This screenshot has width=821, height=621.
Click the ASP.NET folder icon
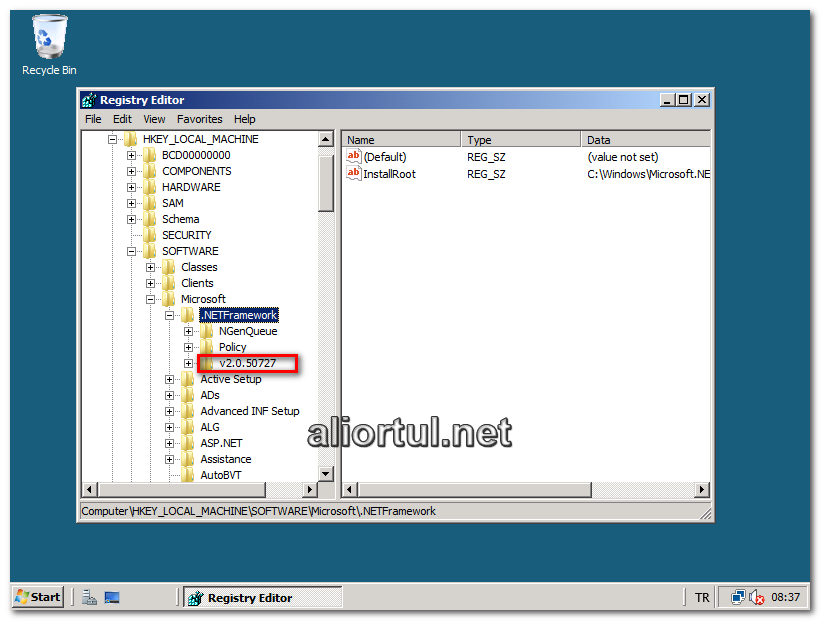(187, 443)
